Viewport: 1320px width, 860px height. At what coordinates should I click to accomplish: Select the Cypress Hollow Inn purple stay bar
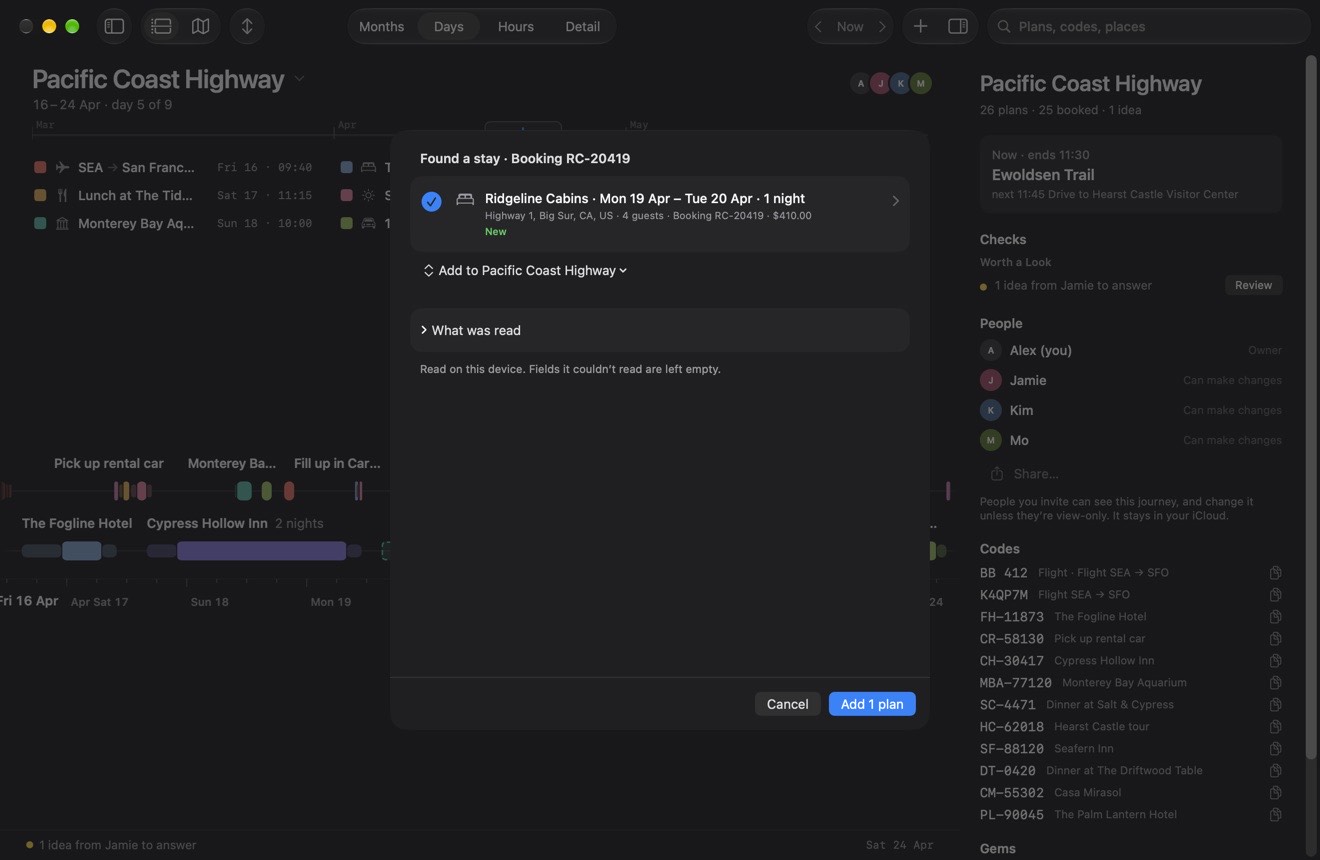[x=261, y=551]
